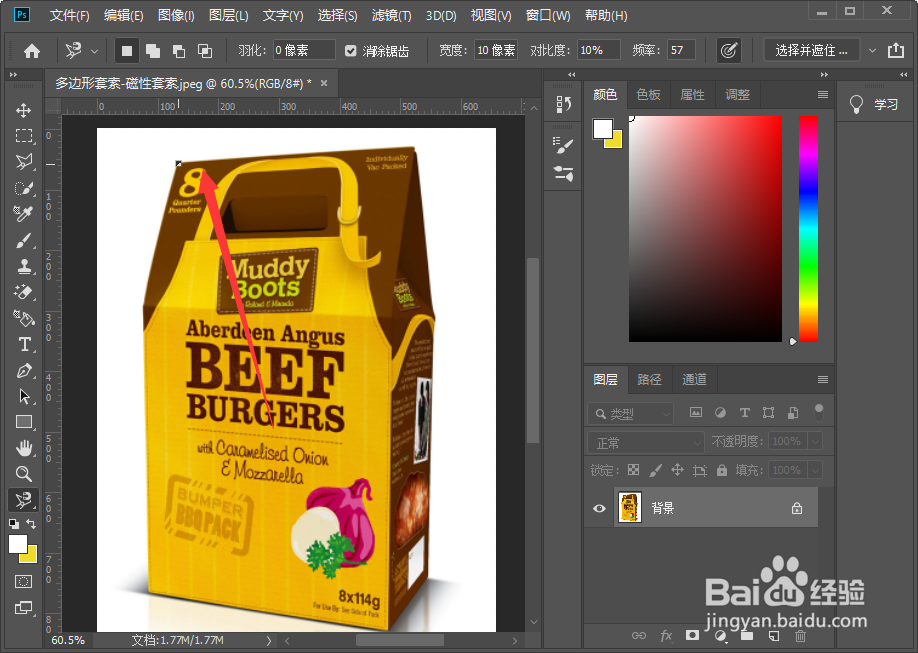Close the document tab
This screenshot has height=653, width=918.
[x=324, y=84]
